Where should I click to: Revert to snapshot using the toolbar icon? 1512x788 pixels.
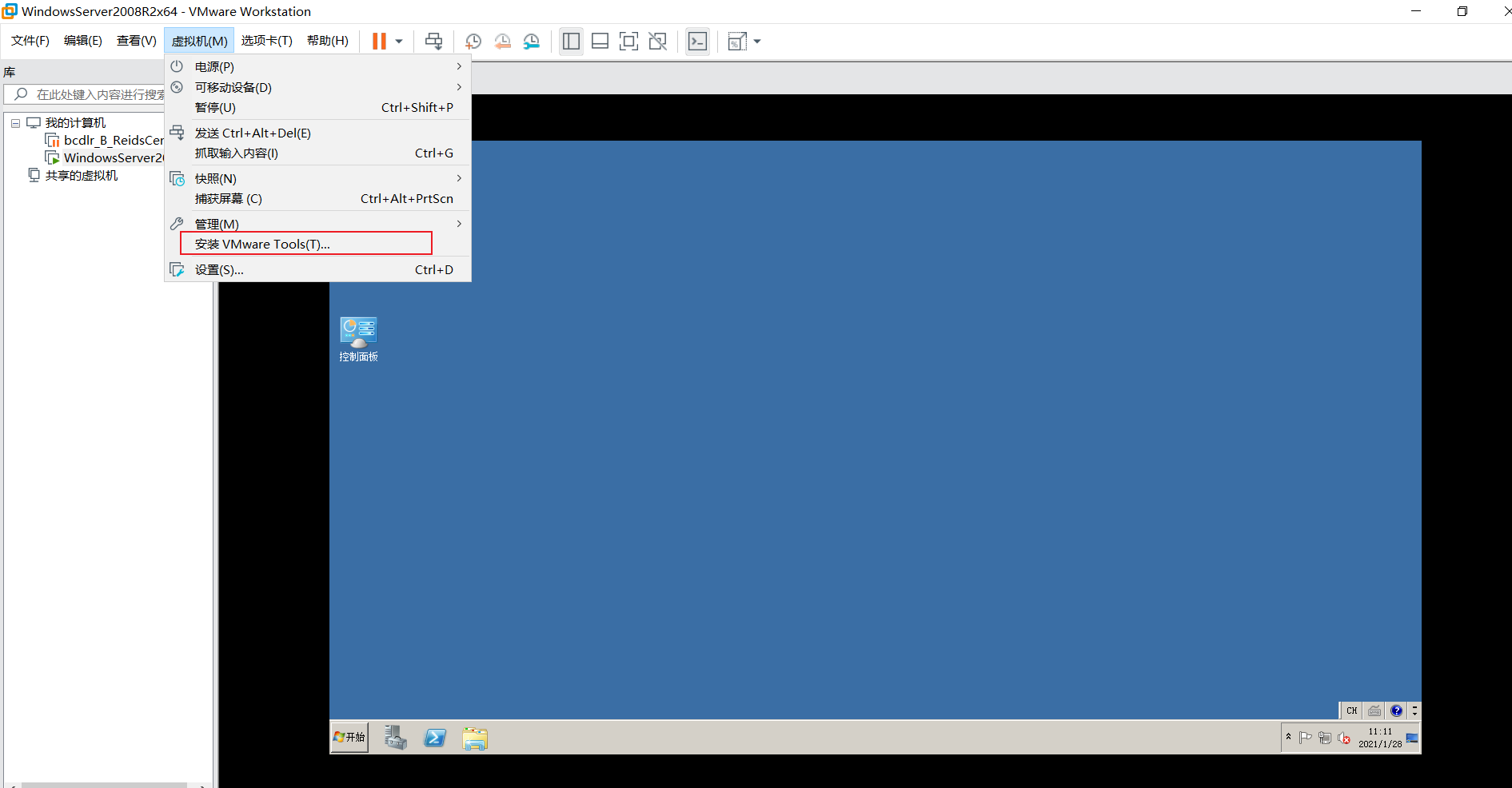click(503, 41)
